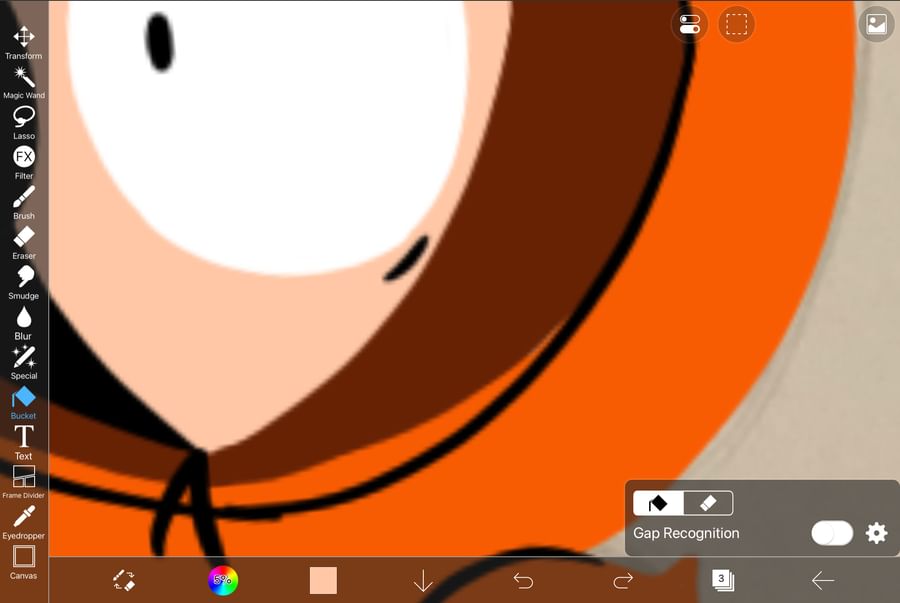Open the Canvas tool
Image resolution: width=900 pixels, height=603 pixels.
point(24,562)
